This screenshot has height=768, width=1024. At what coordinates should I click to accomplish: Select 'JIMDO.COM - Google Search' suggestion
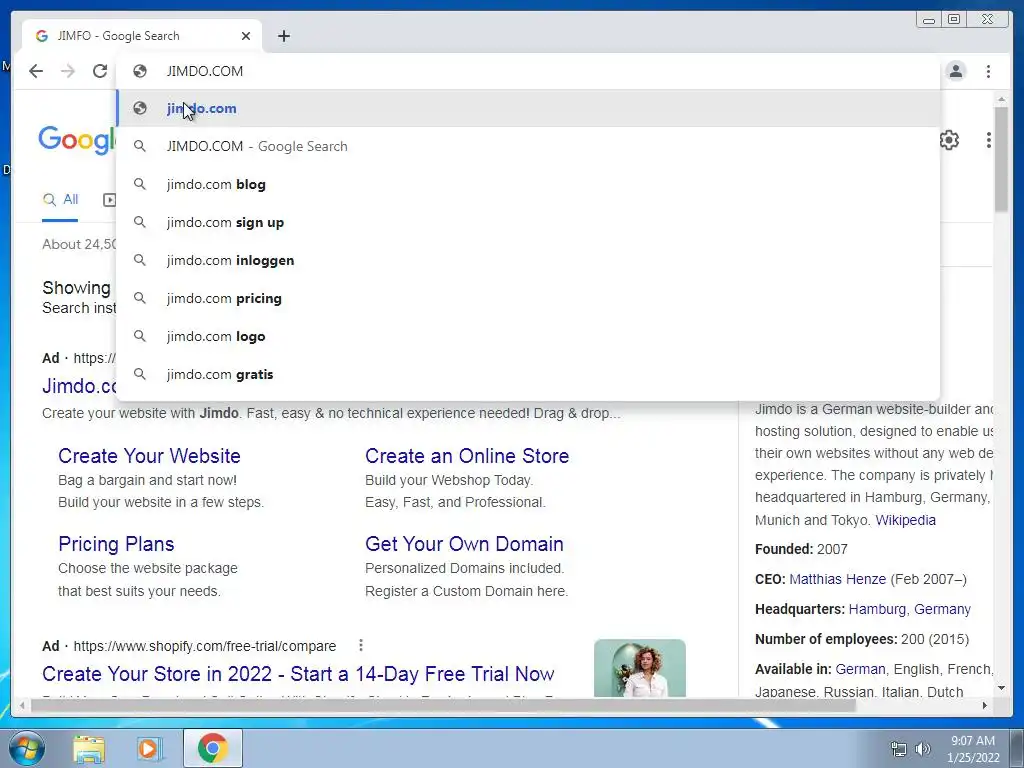pos(528,146)
